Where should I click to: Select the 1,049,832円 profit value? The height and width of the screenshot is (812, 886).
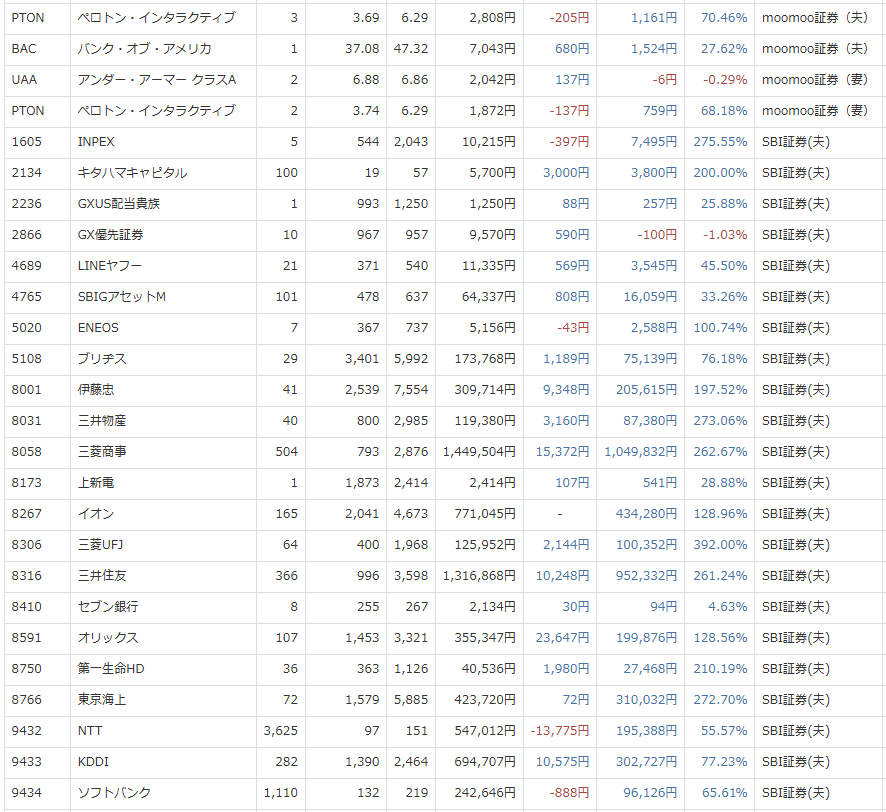[640, 452]
